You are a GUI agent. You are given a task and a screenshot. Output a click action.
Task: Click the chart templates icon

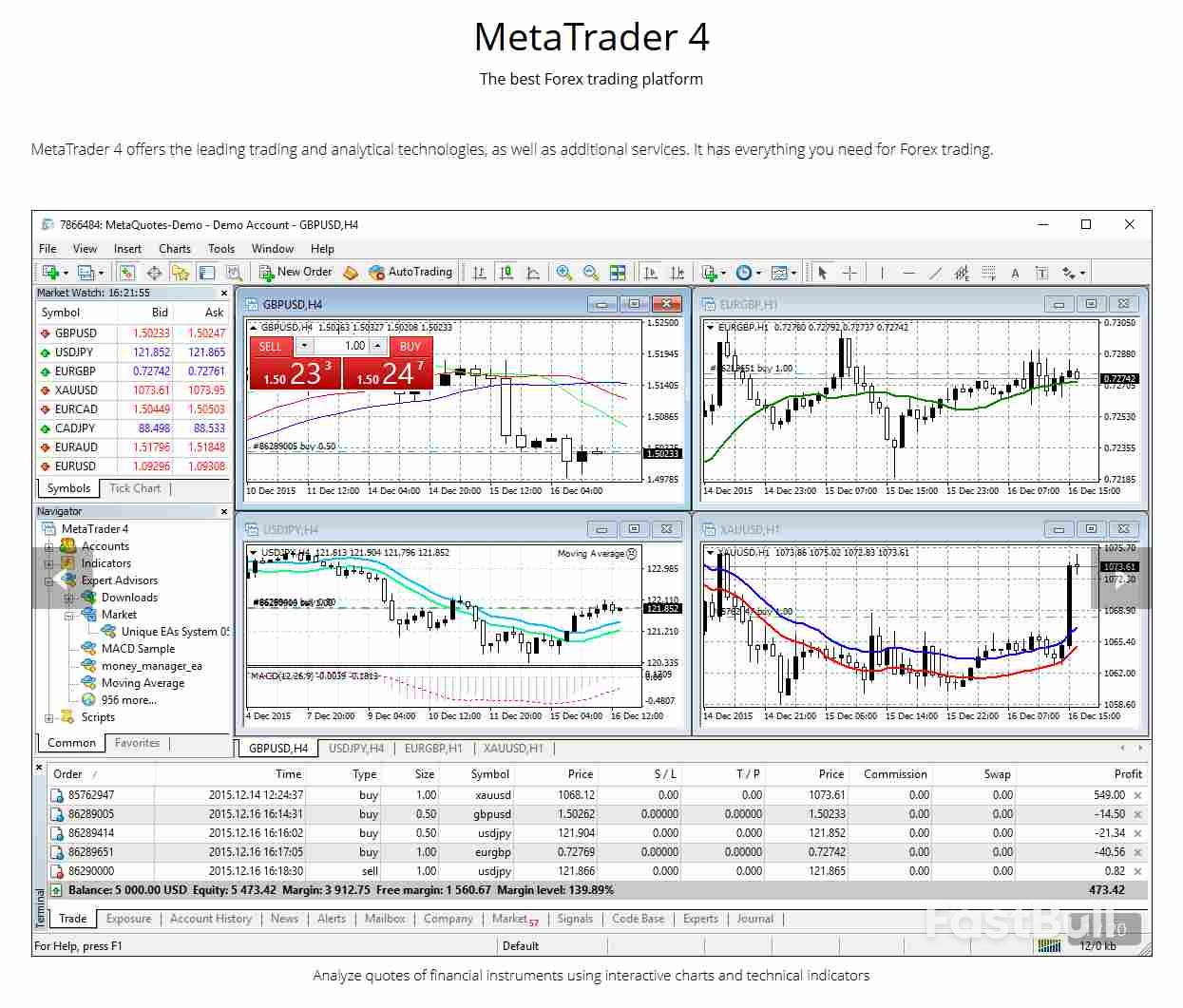coord(779,273)
